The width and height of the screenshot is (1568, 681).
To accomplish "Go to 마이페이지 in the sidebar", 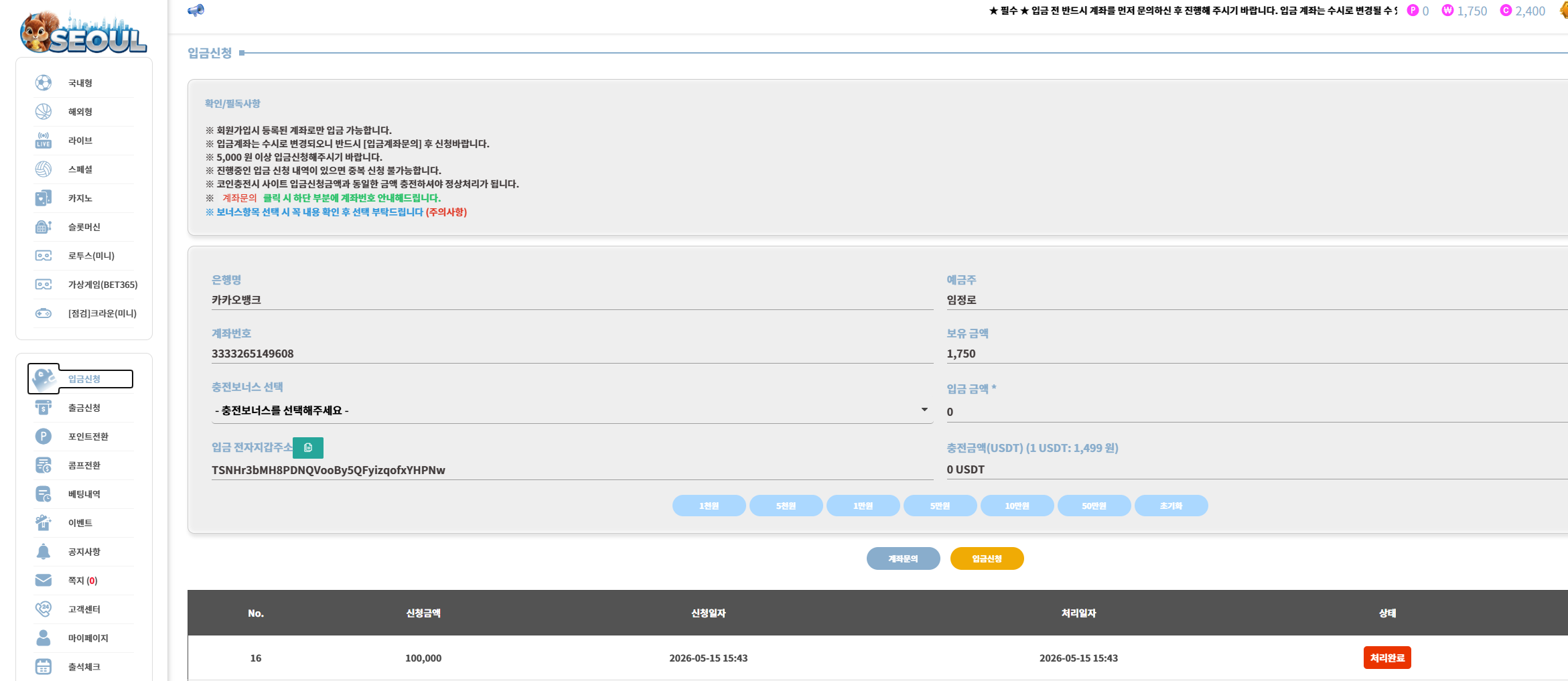I will point(88,638).
